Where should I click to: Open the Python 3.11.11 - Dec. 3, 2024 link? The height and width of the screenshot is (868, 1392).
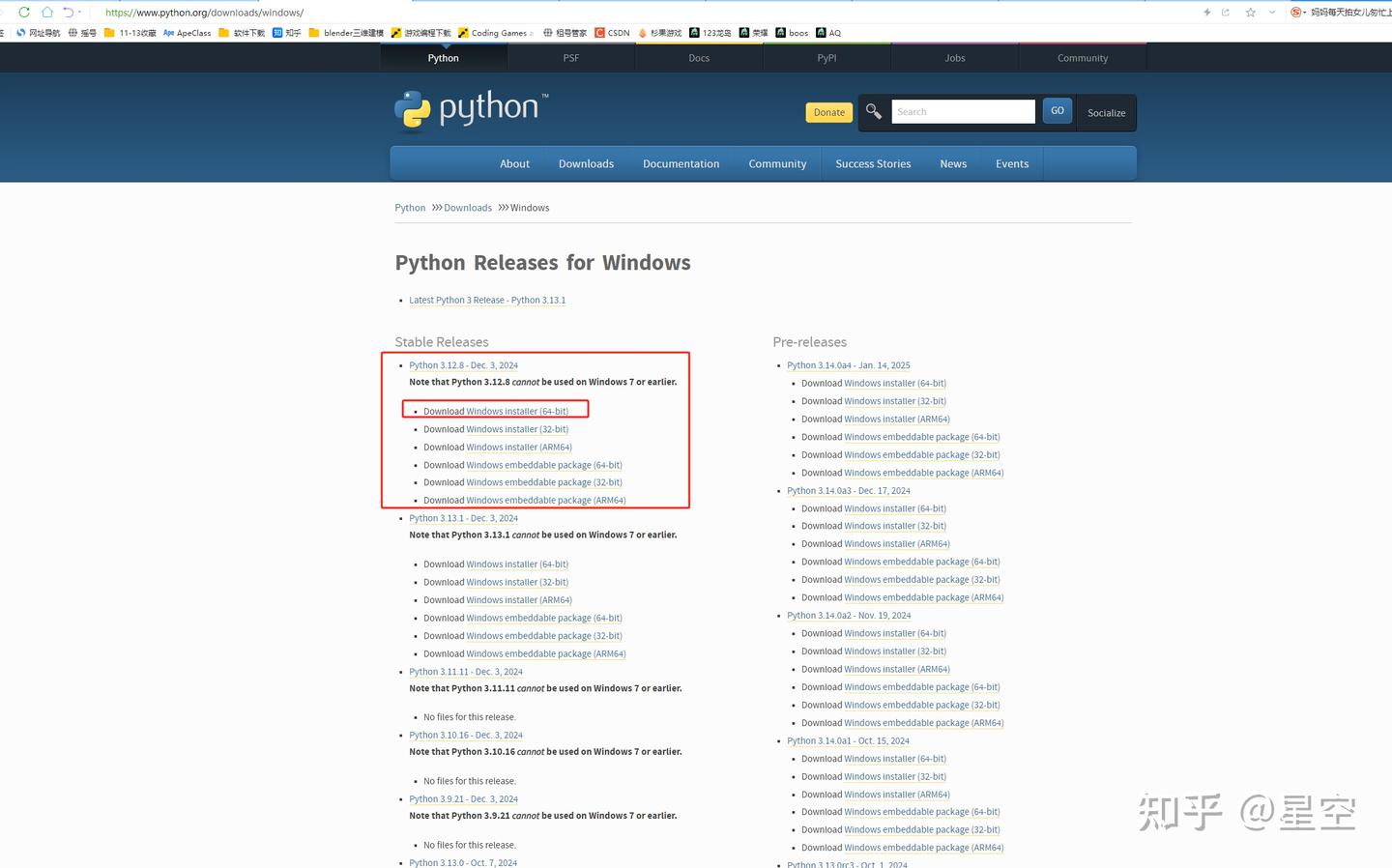(x=466, y=672)
